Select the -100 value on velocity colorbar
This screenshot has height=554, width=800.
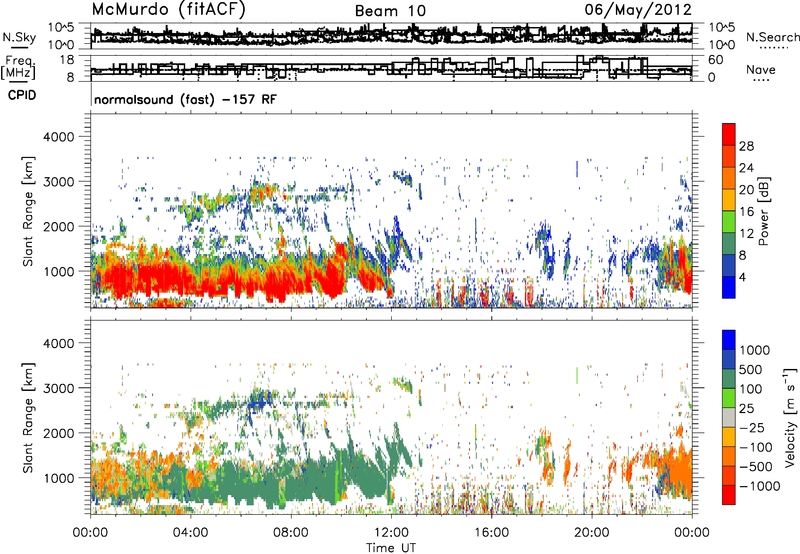(756, 447)
